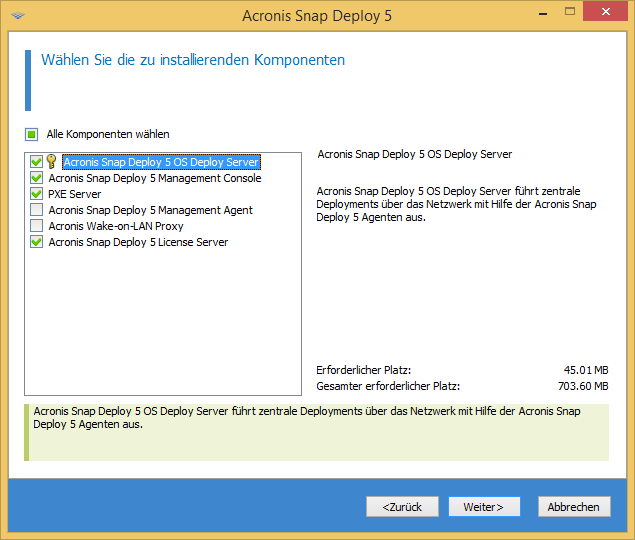Uncheck the License Server checkbox
The image size is (635, 540).
[x=36, y=242]
